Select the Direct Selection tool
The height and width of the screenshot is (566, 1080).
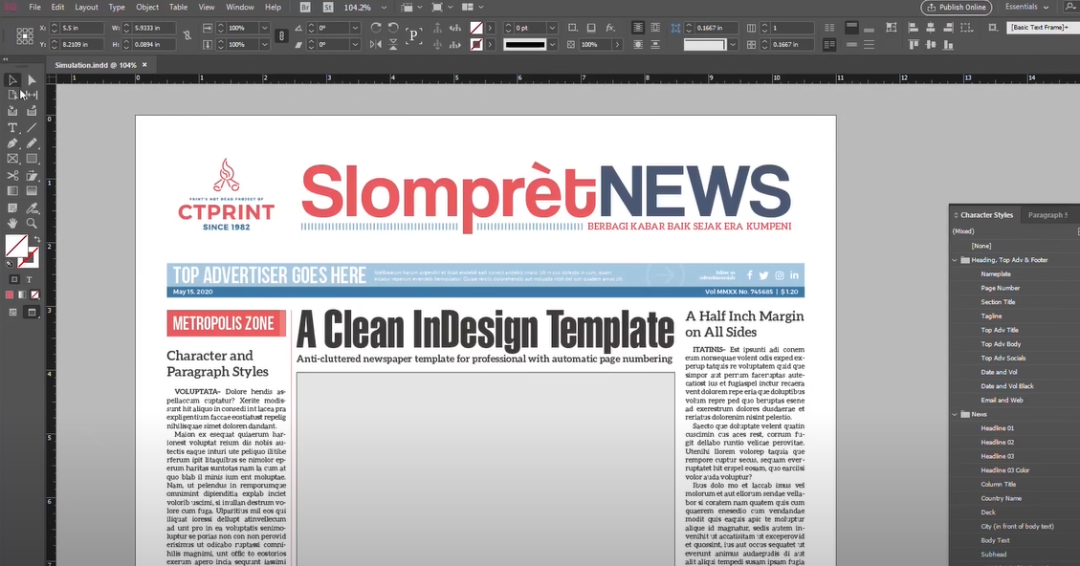(x=32, y=80)
